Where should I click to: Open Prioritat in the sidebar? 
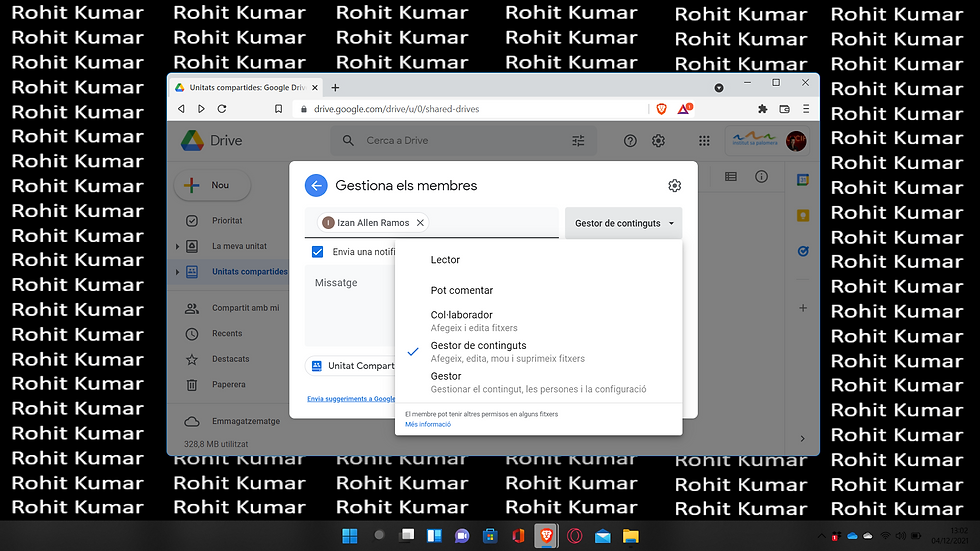(x=227, y=221)
